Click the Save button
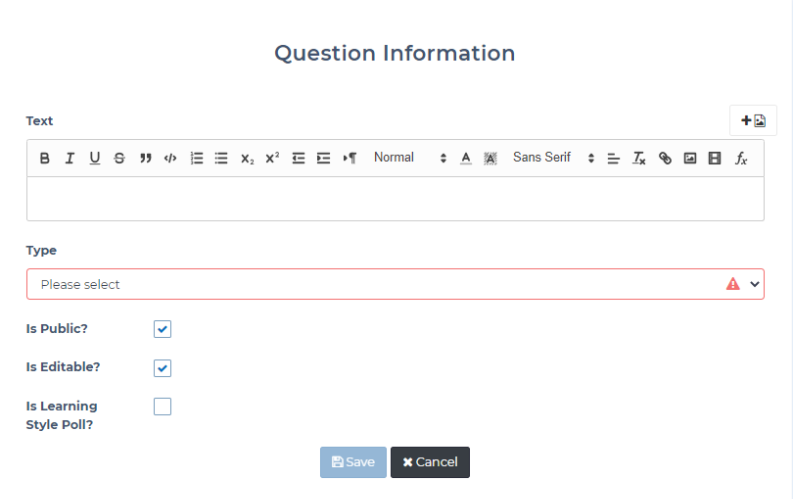The width and height of the screenshot is (810, 499). pos(353,462)
